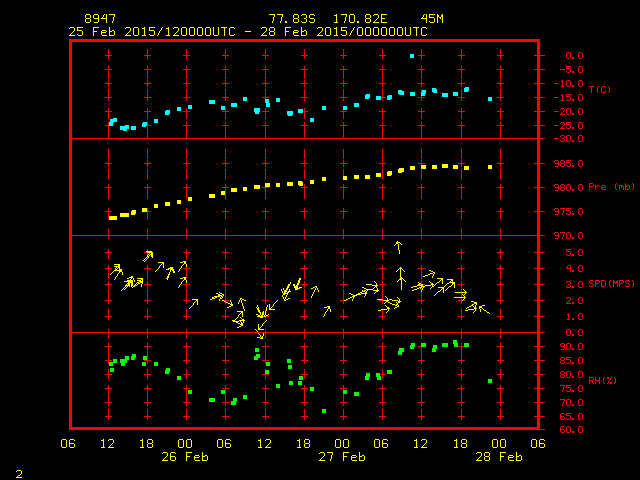640x480 pixels.
Task: Click the 28 Feb date label
Action: [497, 456]
